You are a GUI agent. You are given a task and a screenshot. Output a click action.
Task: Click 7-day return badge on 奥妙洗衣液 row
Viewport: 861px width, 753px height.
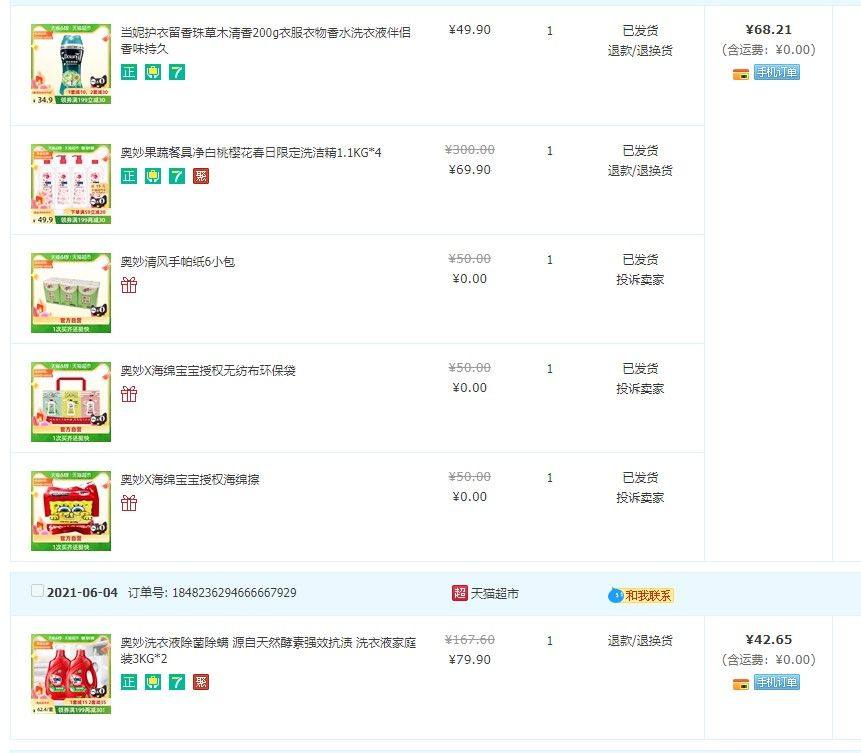(177, 682)
